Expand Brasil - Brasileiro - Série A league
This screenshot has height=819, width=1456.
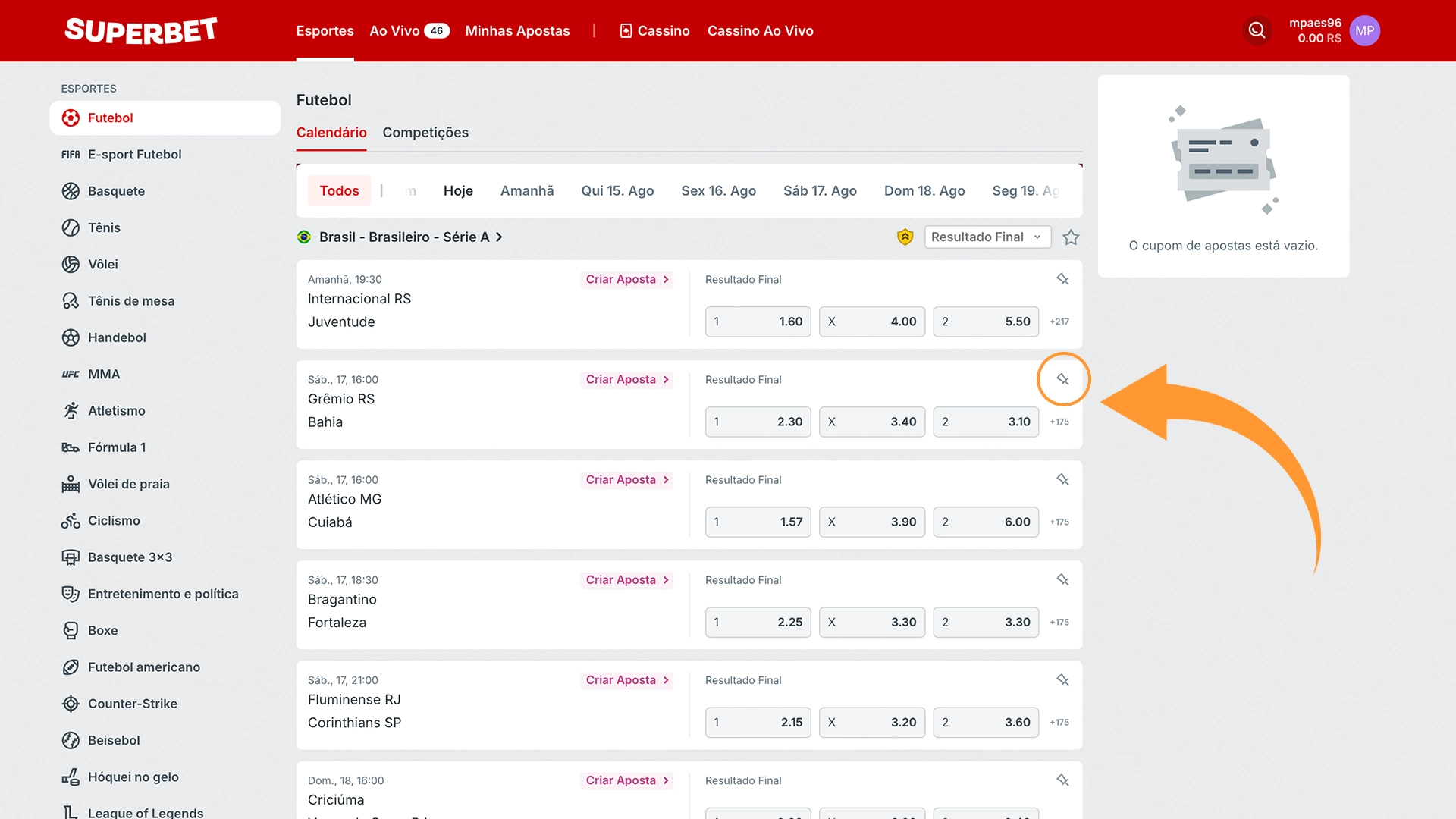[x=410, y=237]
